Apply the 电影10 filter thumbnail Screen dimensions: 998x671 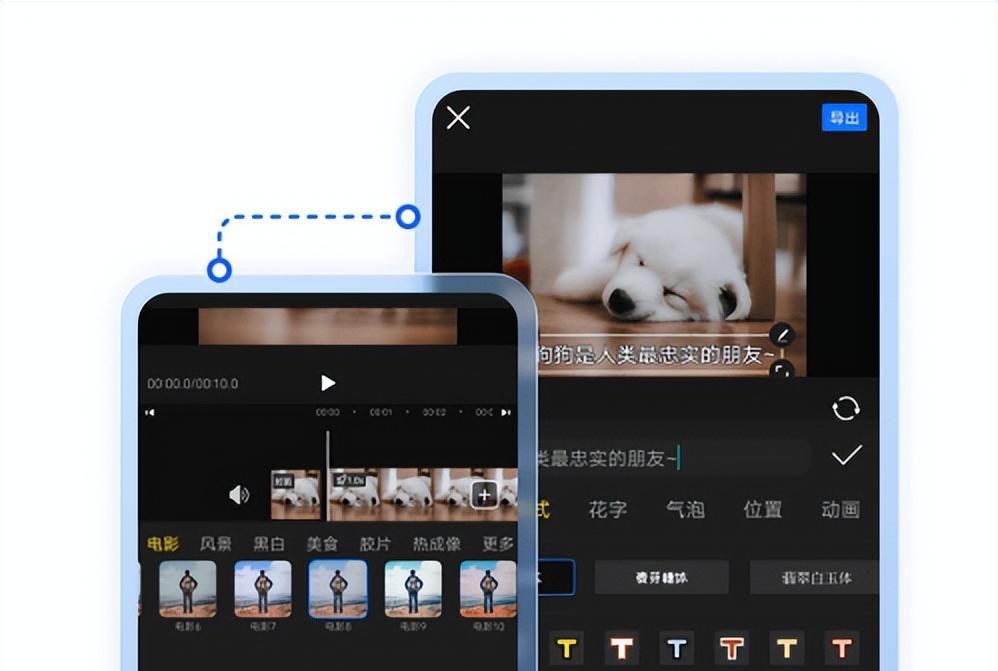tap(488, 589)
